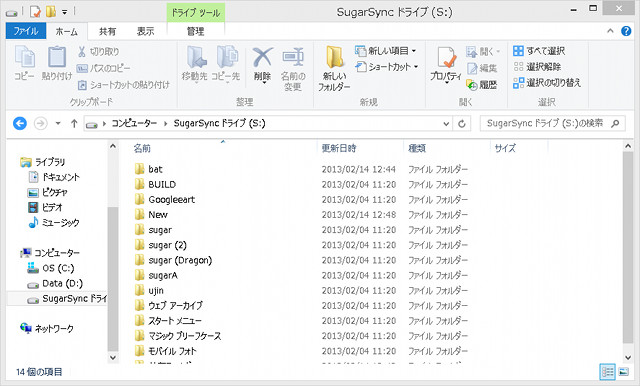Screen dimensions: 640x386
Task: Open the recent locations dropdown arrow
Action: tap(58, 123)
